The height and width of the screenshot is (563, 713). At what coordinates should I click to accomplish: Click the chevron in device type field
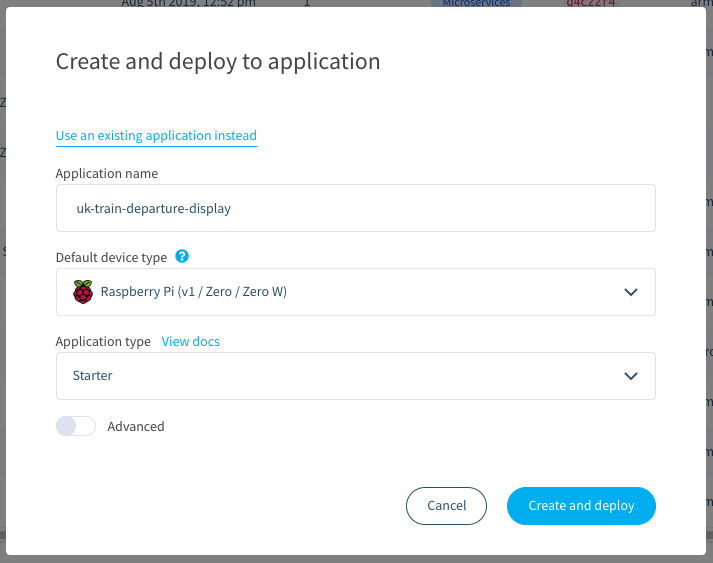tap(630, 292)
